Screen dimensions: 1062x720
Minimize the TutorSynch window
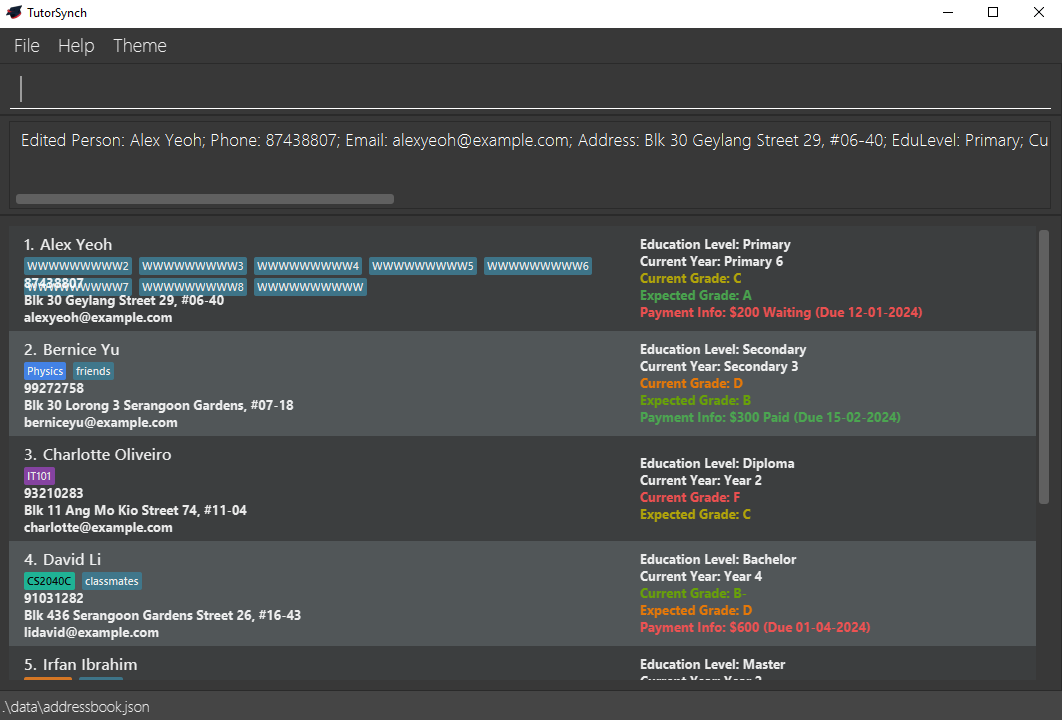click(x=948, y=12)
